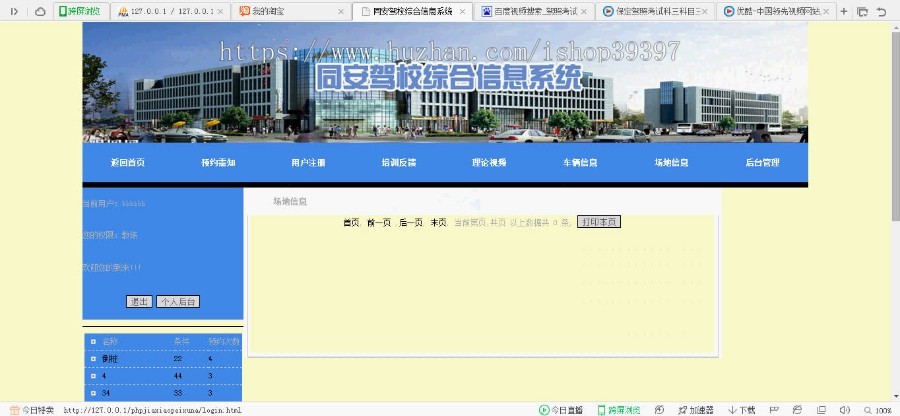Viewport: 900px width, 416px height.
Task: Click the 末页 pagination link
Action: 439,222
